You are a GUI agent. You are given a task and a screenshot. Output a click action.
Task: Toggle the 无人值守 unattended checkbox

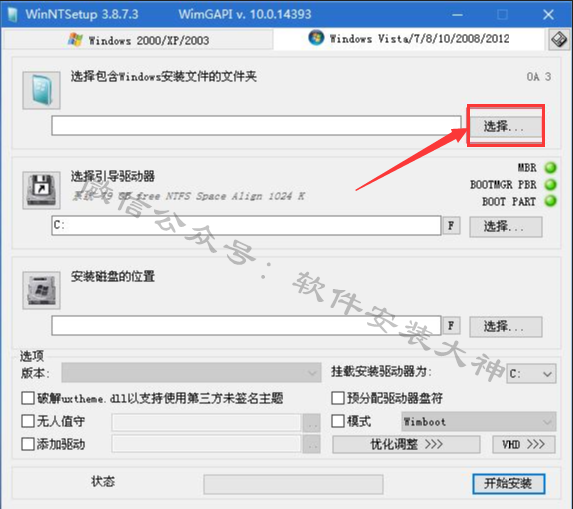point(28,421)
